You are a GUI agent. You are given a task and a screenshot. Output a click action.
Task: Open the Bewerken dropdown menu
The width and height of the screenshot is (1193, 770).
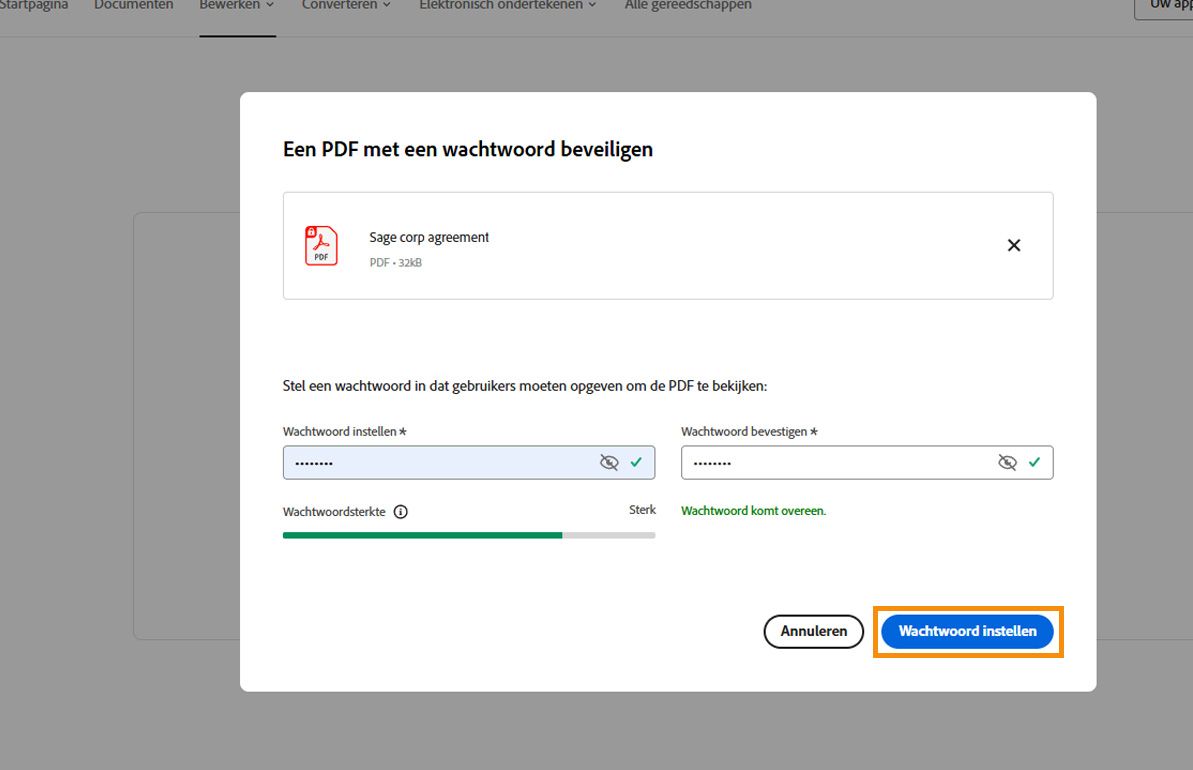pyautogui.click(x=236, y=5)
